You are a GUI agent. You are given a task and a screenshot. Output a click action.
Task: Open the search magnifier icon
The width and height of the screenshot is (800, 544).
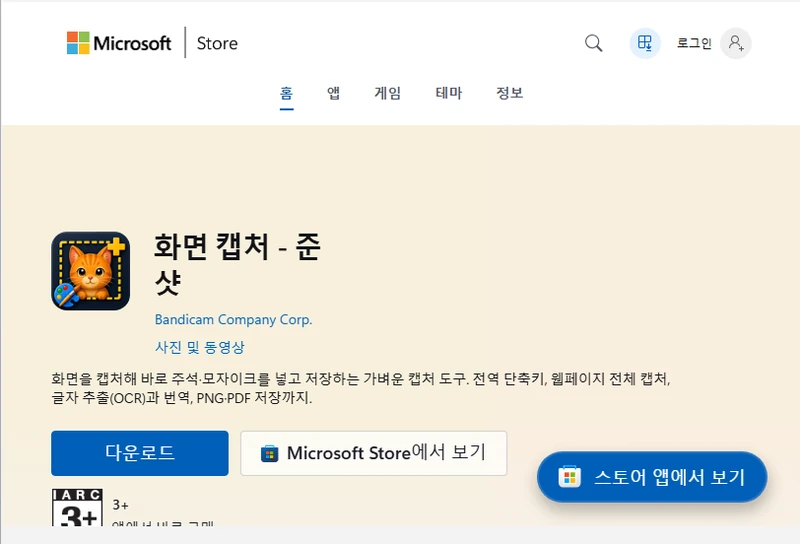click(593, 43)
